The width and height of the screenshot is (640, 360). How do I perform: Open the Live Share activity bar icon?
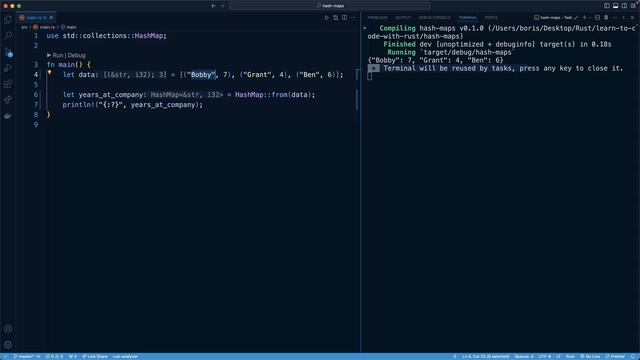tap(8, 100)
